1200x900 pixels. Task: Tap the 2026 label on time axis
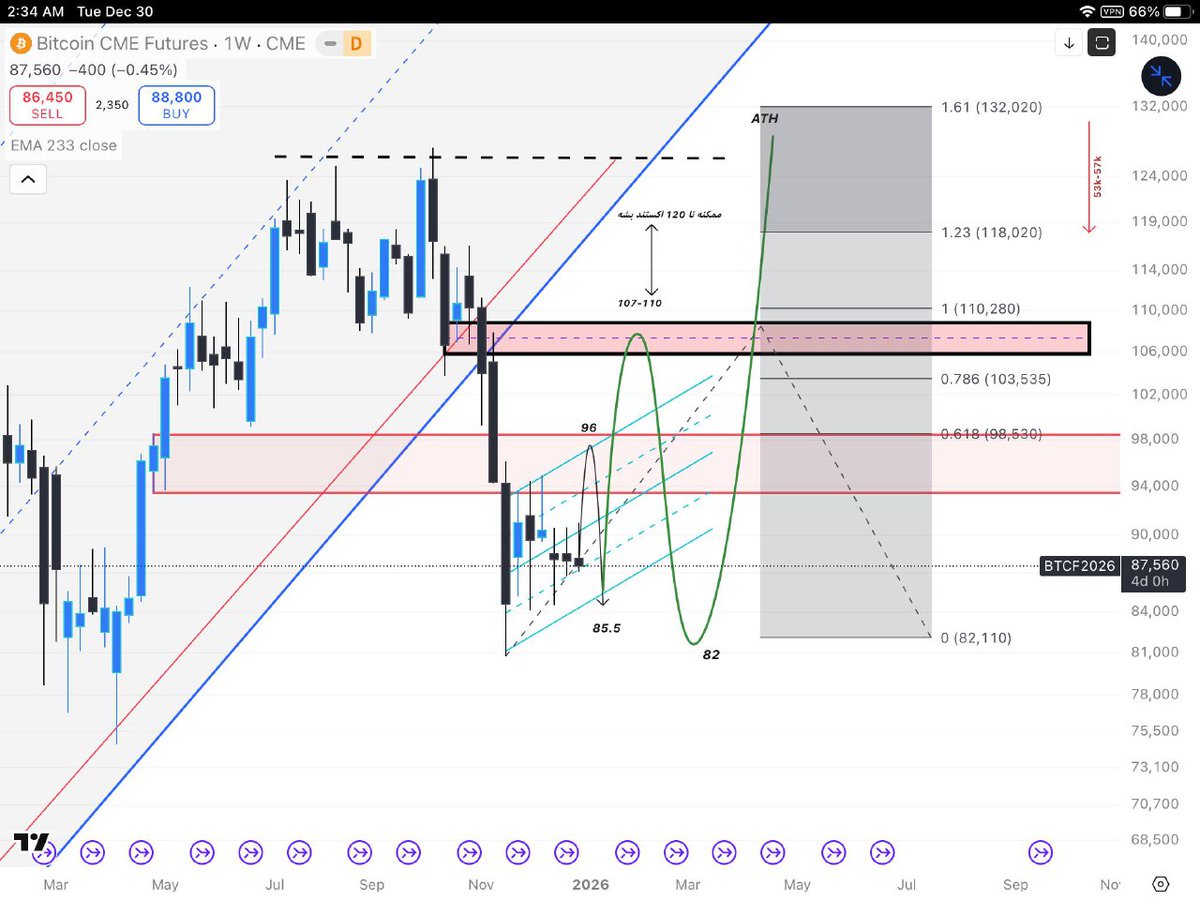[590, 884]
